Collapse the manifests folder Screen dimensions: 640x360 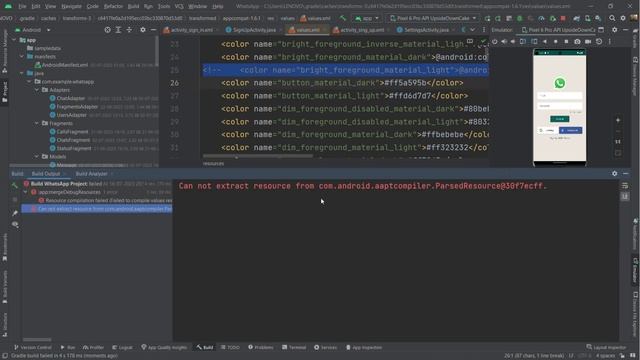click(22, 56)
